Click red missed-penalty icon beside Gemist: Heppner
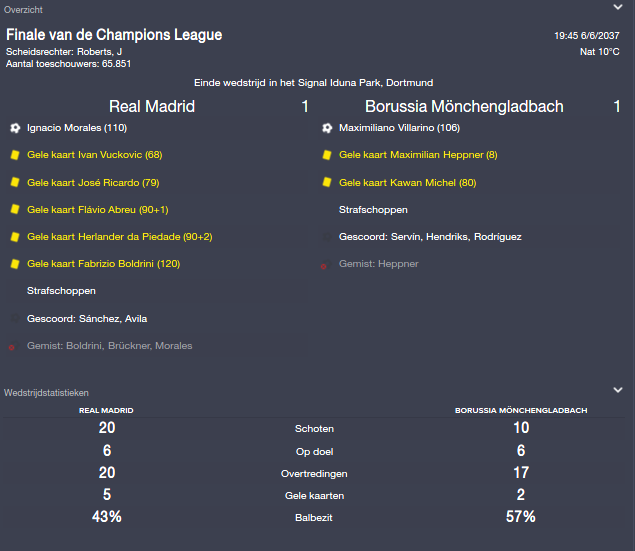The image size is (635, 551). (x=324, y=266)
